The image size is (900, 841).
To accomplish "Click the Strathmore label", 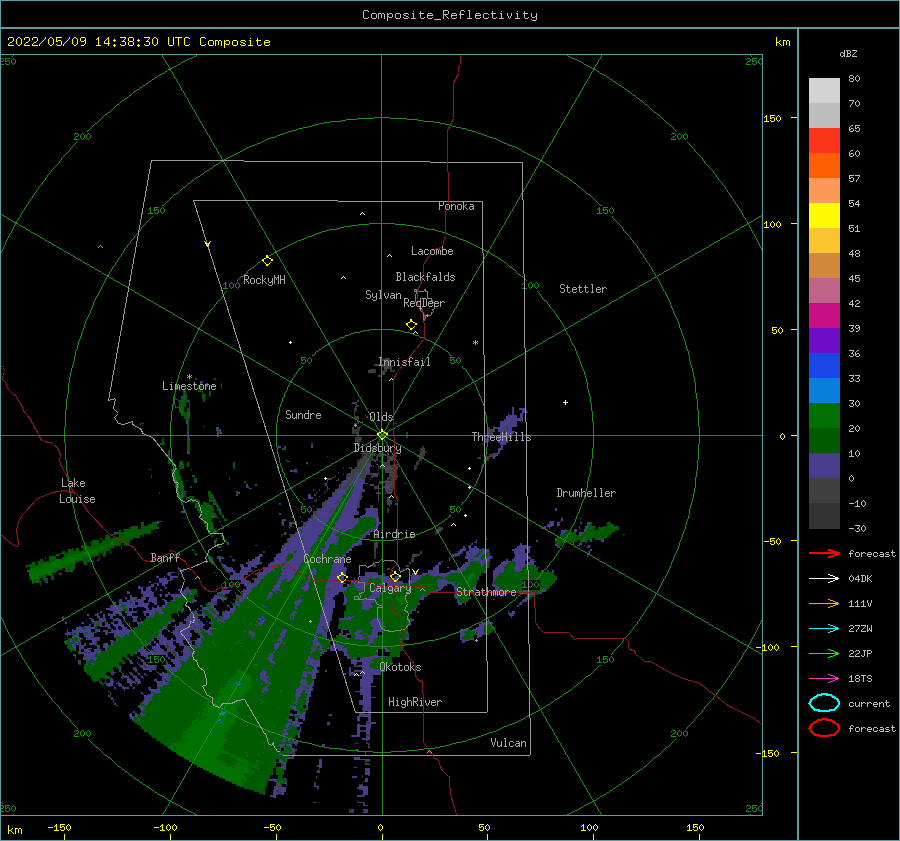I will click(x=486, y=592).
